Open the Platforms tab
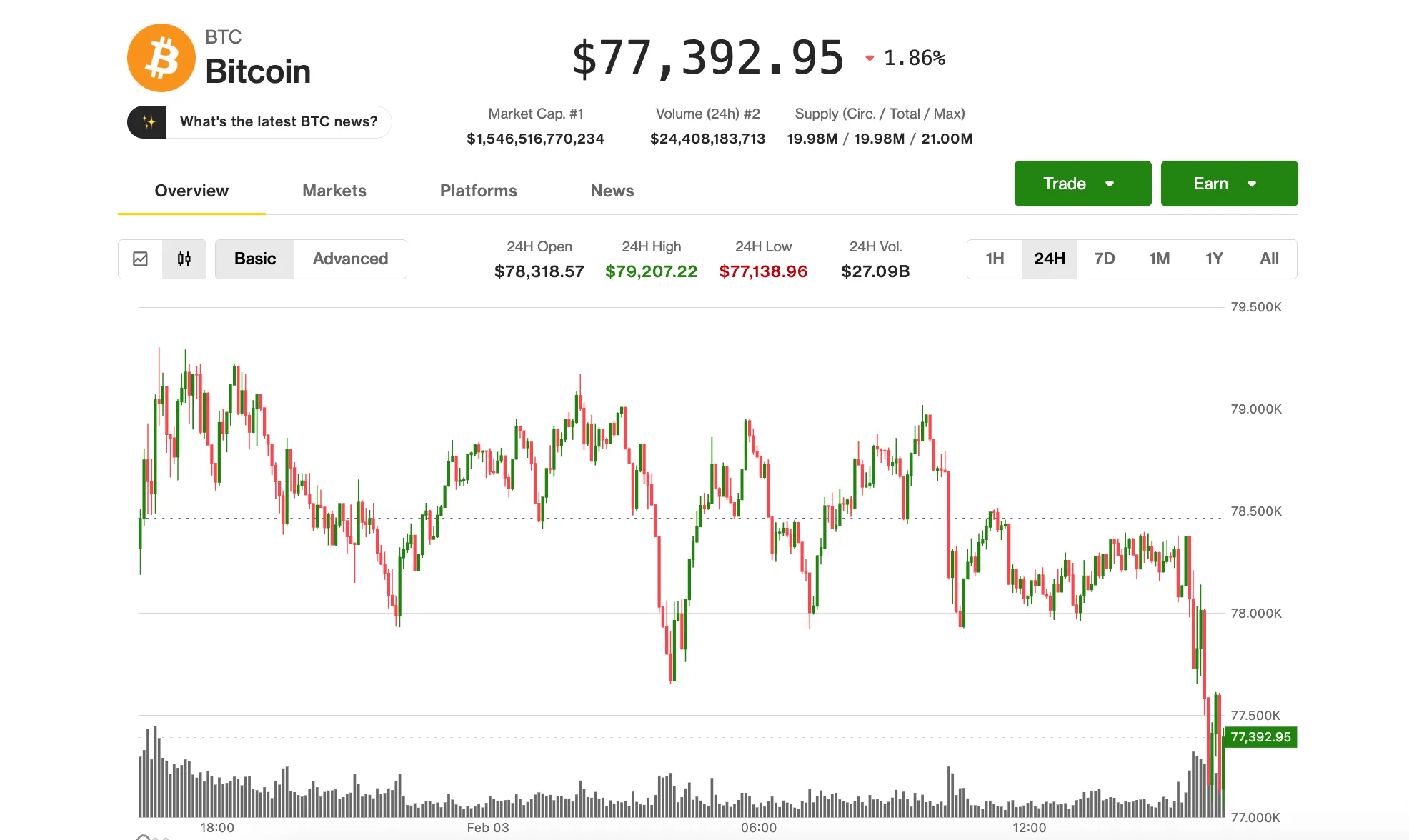Viewport: 1409px width, 840px height. click(478, 191)
